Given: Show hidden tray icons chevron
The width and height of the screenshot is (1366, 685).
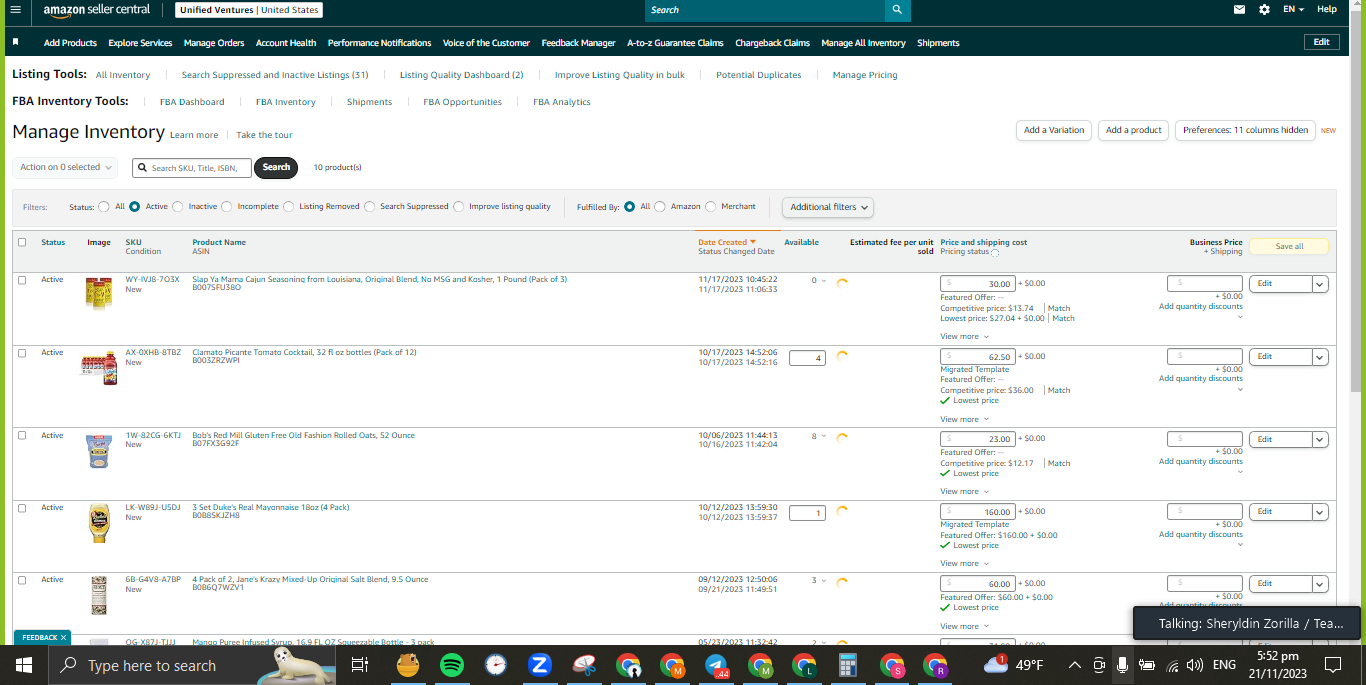Looking at the screenshot, I should coord(1075,665).
